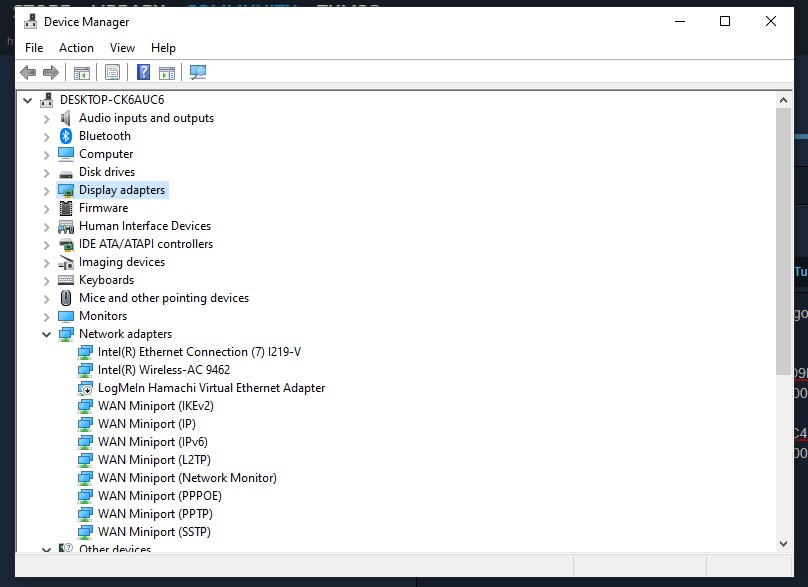Click the Network adapters category icon

(x=66, y=334)
